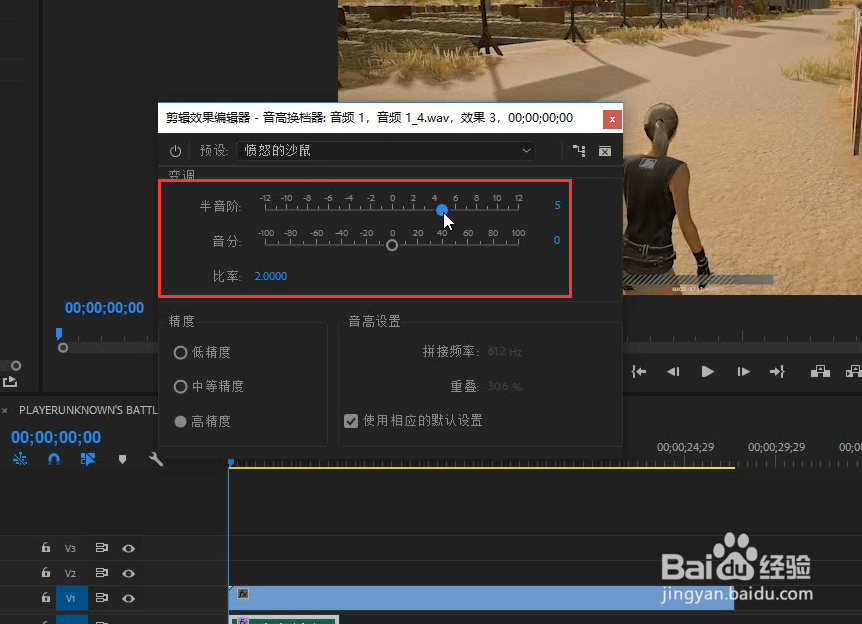The image size is (862, 624).
Task: Select the 高精度 radio button
Action: (180, 422)
